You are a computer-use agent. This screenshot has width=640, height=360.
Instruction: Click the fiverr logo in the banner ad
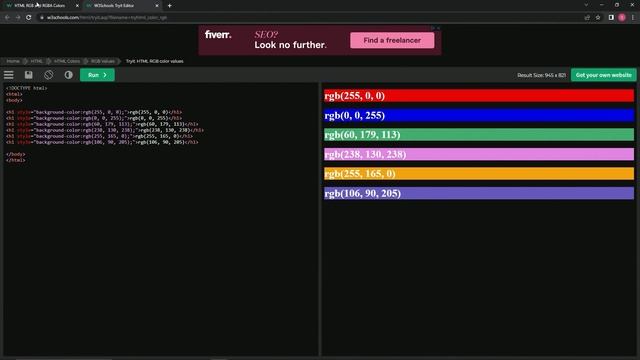point(218,35)
